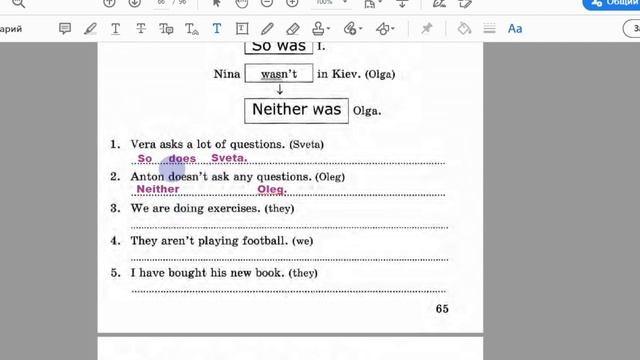Click the name 'Nina' in the example
Screen dimensions: 640x360
(x=227, y=74)
